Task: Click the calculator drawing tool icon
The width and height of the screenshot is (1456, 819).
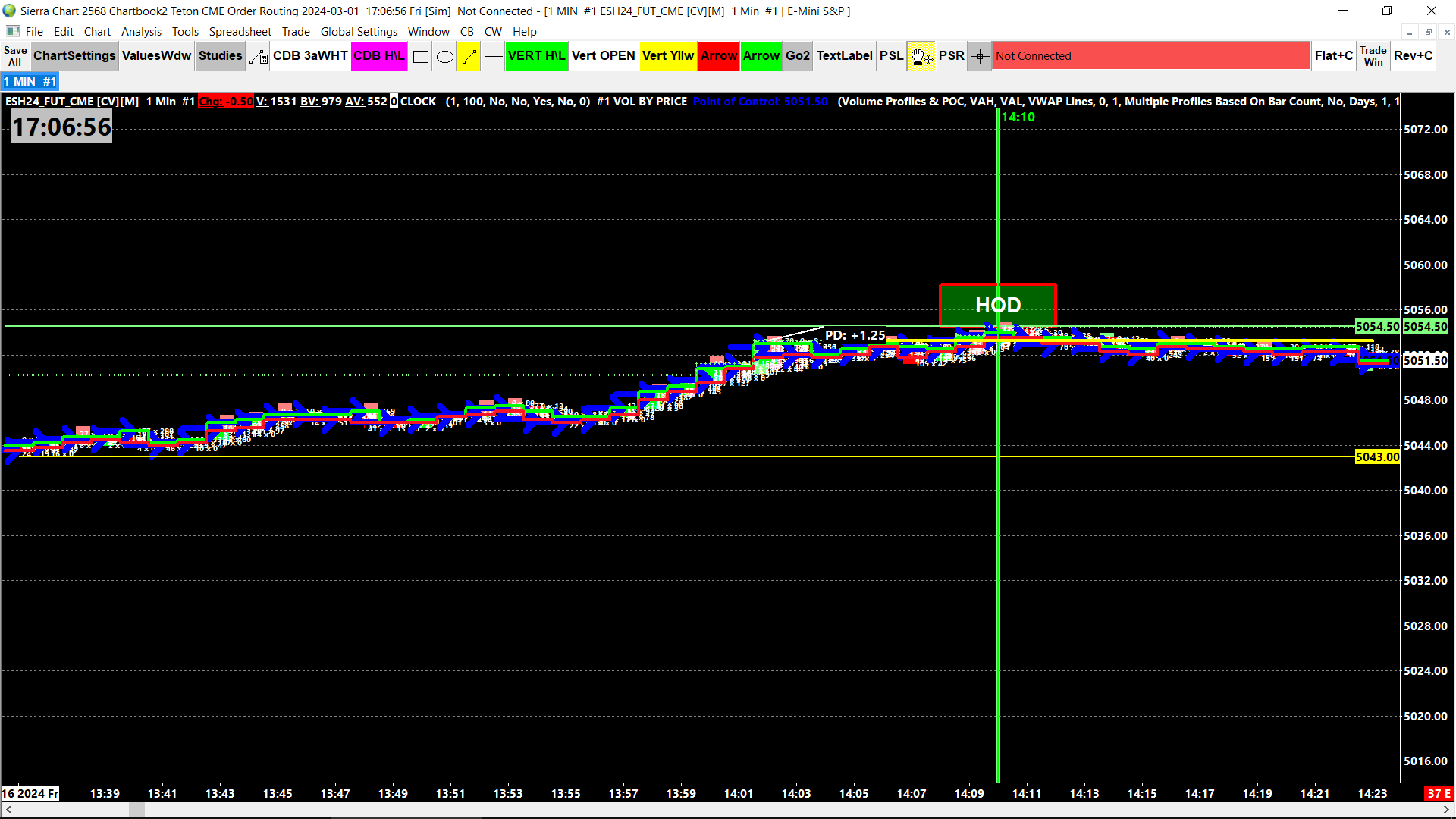Action: (x=259, y=56)
